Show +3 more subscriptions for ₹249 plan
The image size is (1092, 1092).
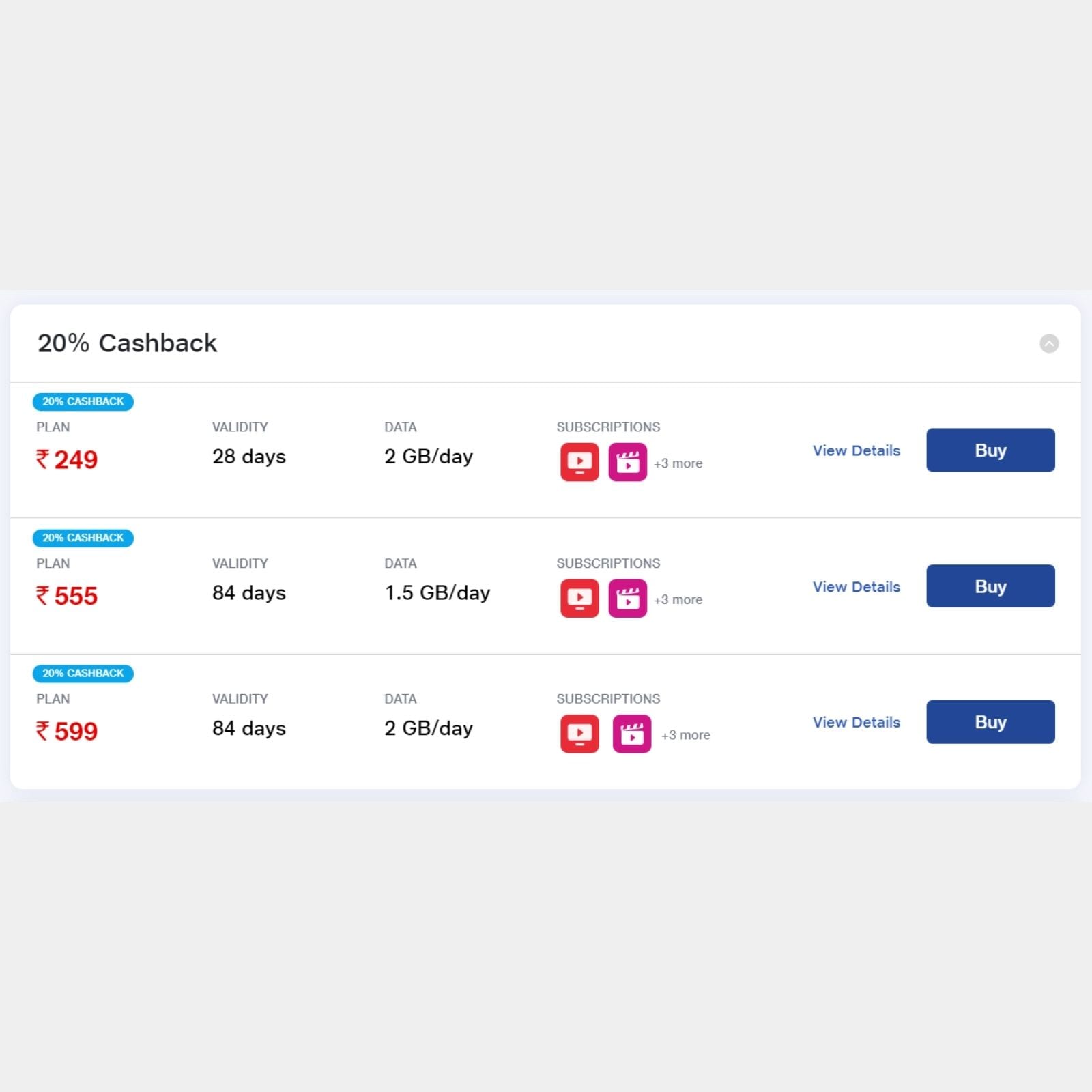tap(678, 463)
